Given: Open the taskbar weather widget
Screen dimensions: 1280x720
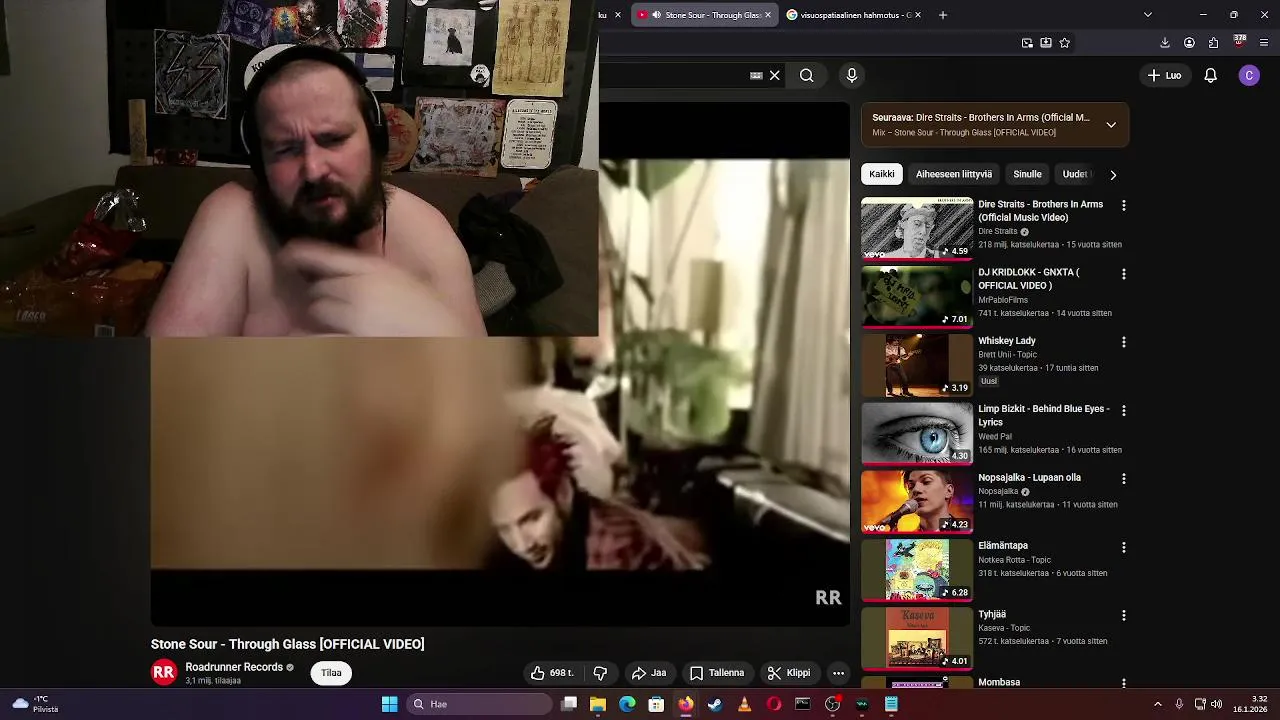Looking at the screenshot, I should click(34, 704).
